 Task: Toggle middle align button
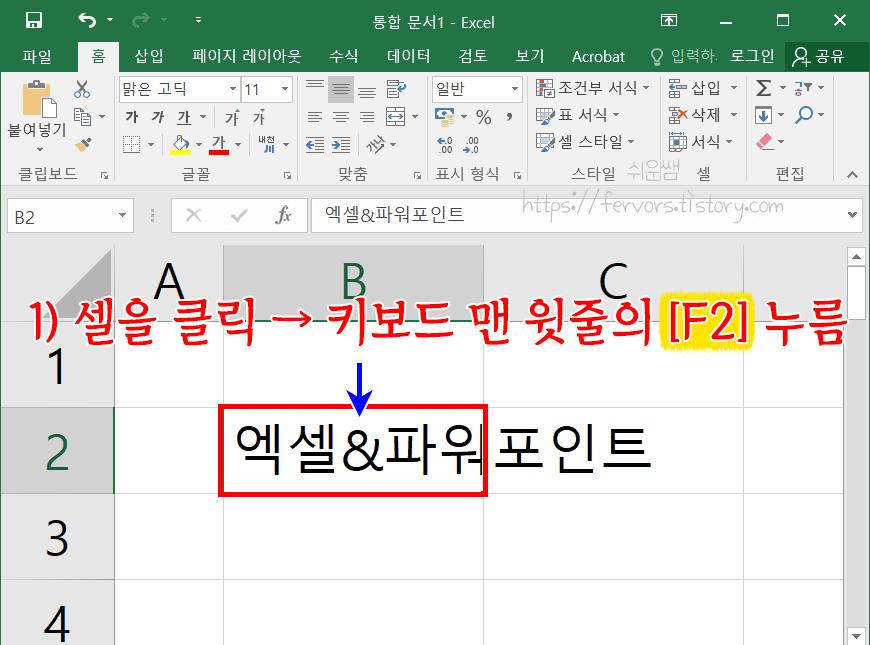click(341, 89)
